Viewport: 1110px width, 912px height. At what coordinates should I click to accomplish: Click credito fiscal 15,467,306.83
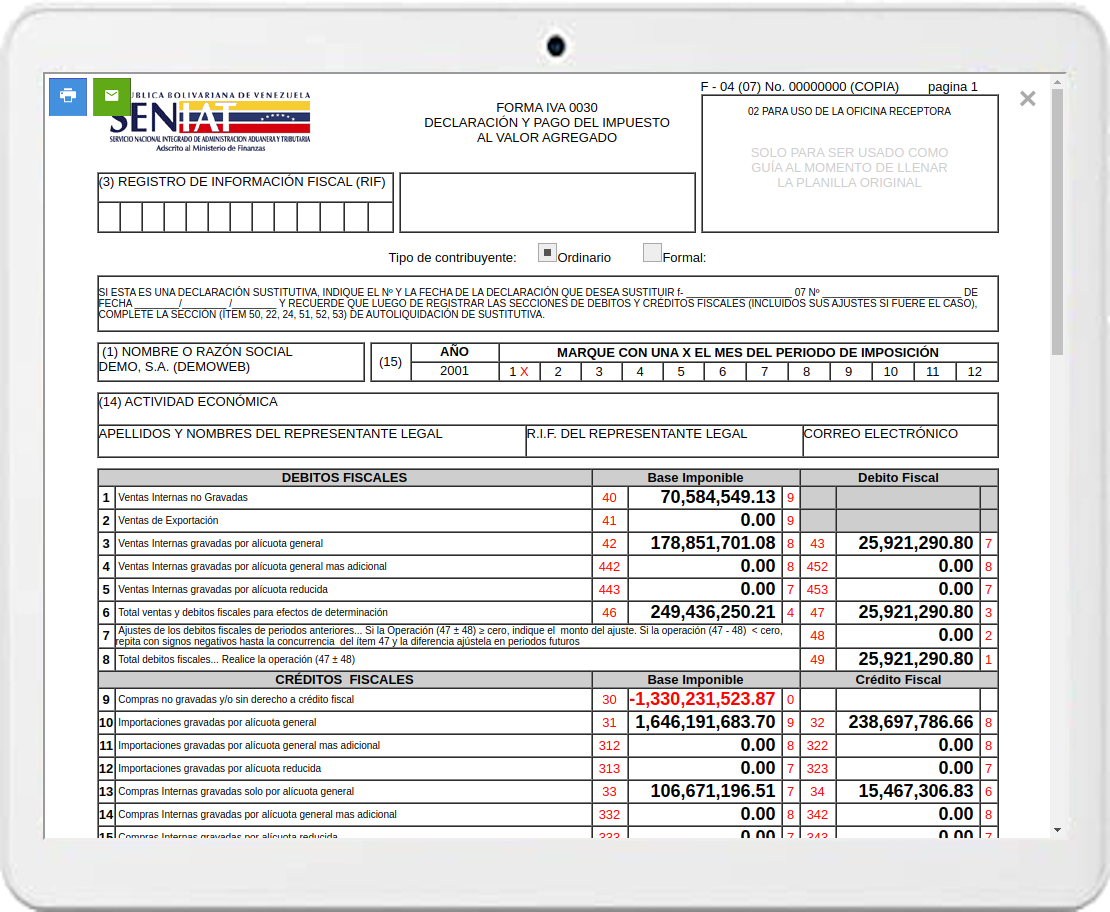click(916, 791)
